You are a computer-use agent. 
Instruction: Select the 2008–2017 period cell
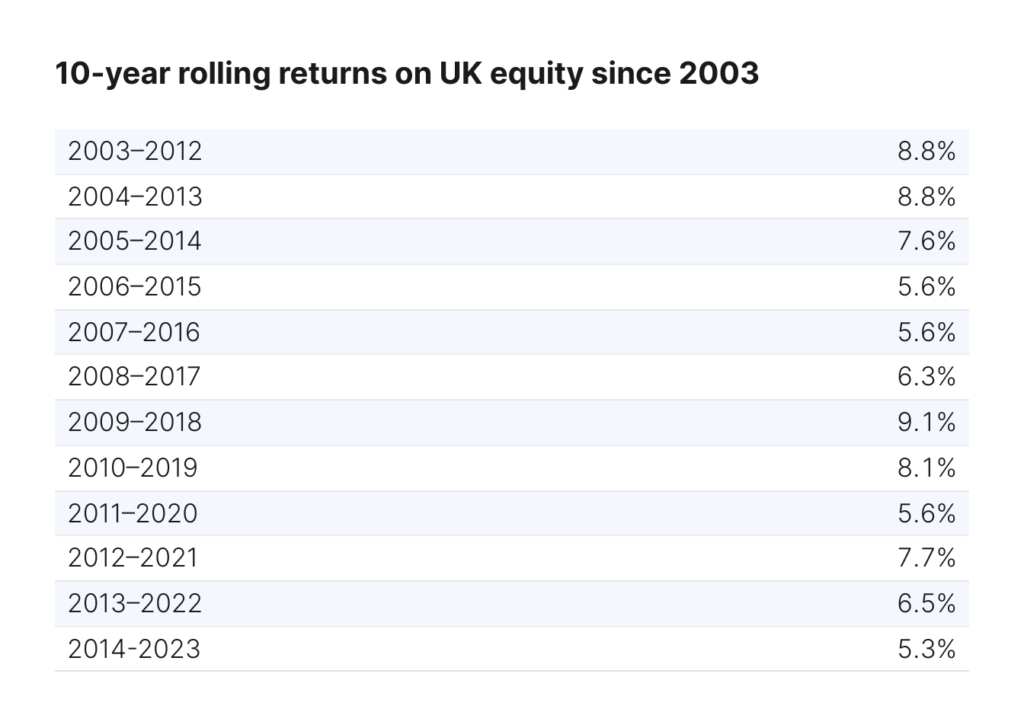click(x=134, y=377)
